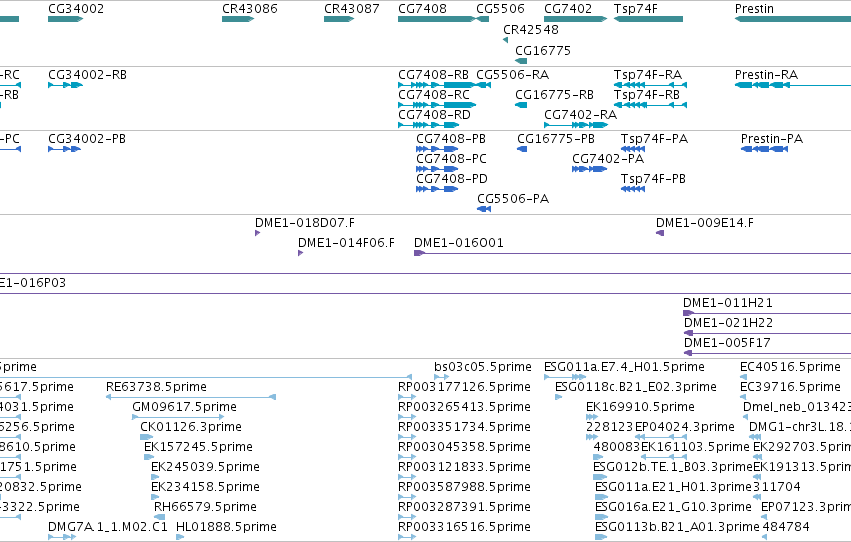Click the CG16775 gene label
This screenshot has width=851, height=542.
(x=543, y=51)
